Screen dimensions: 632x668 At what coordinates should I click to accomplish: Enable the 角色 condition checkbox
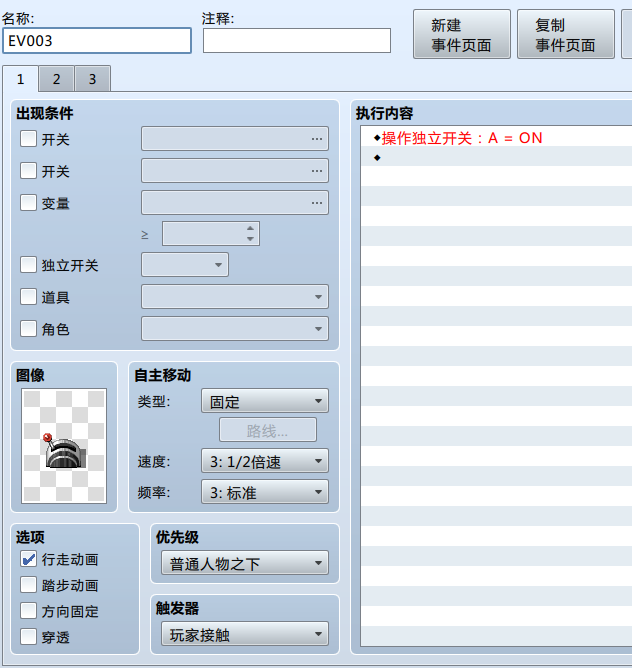click(29, 328)
